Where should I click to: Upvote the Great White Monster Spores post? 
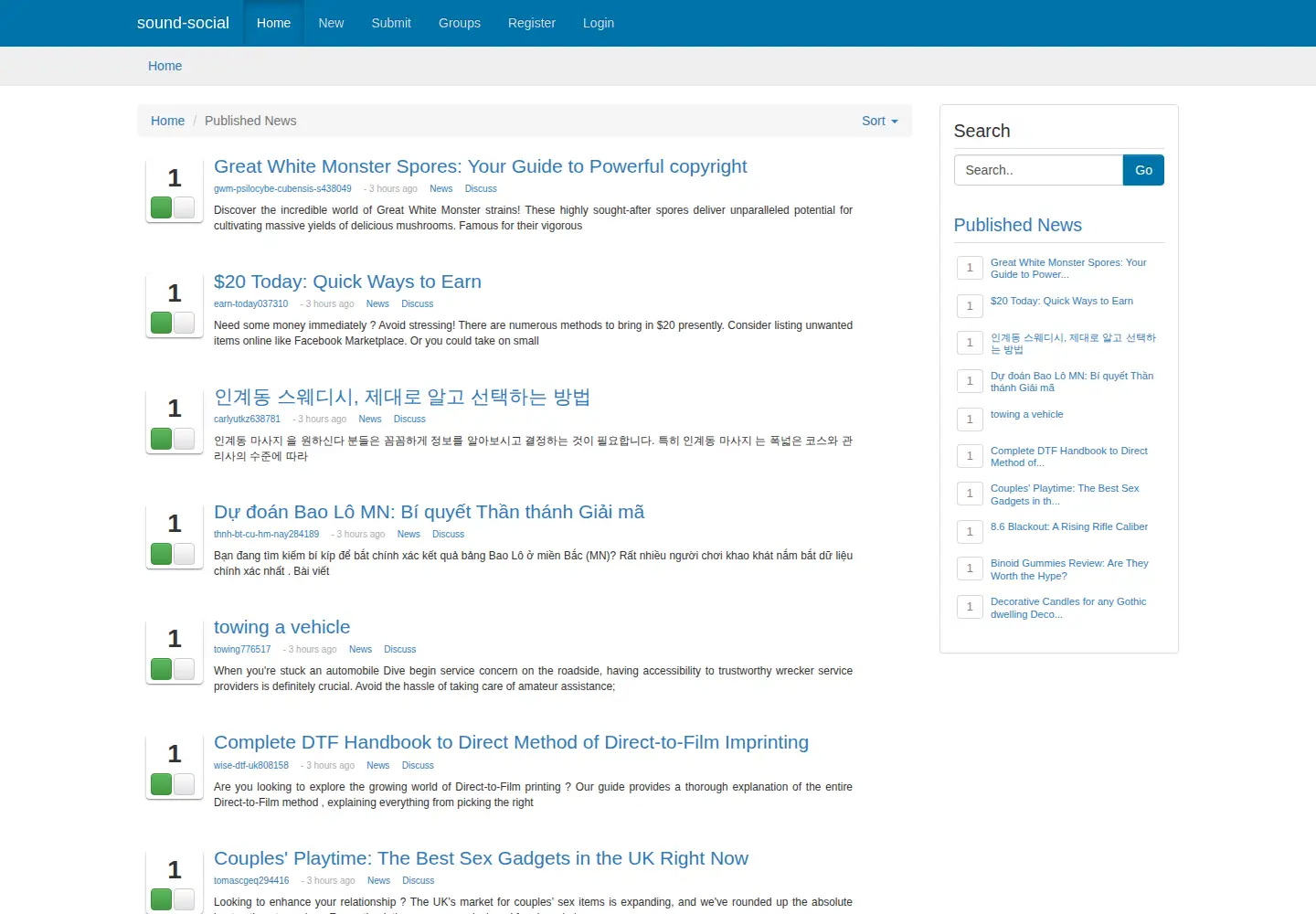pos(162,207)
